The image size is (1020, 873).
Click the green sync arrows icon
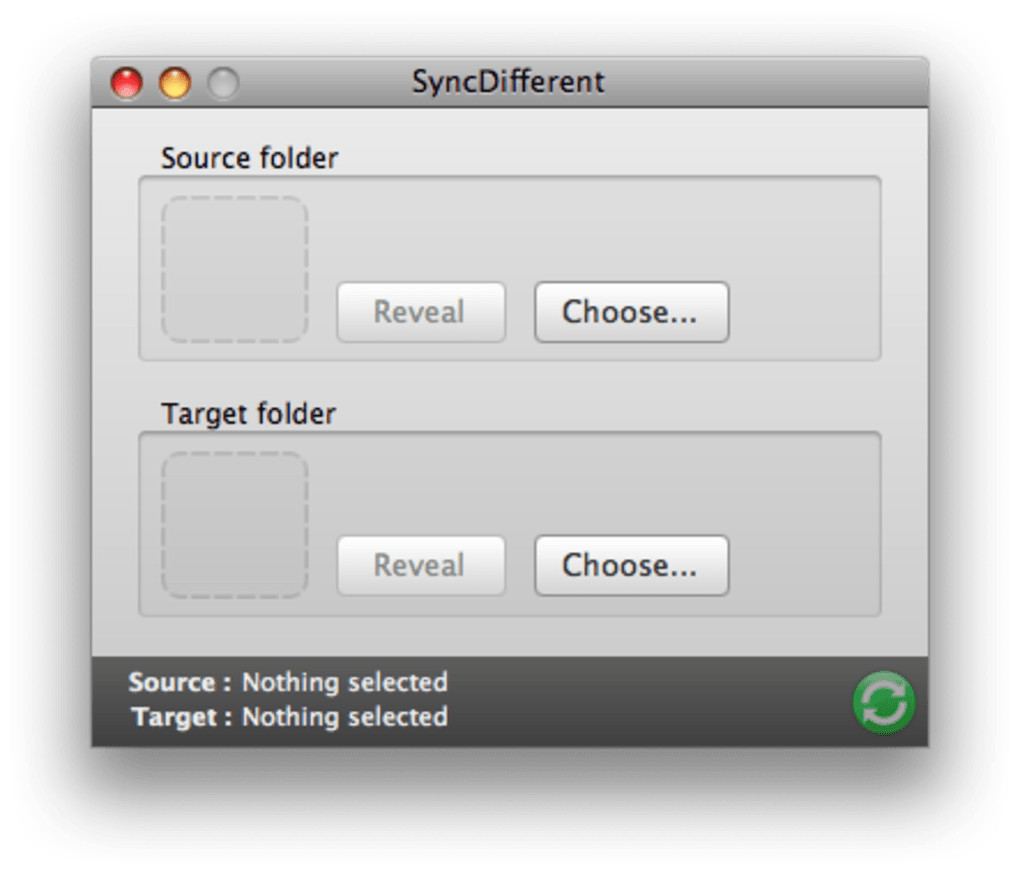884,701
